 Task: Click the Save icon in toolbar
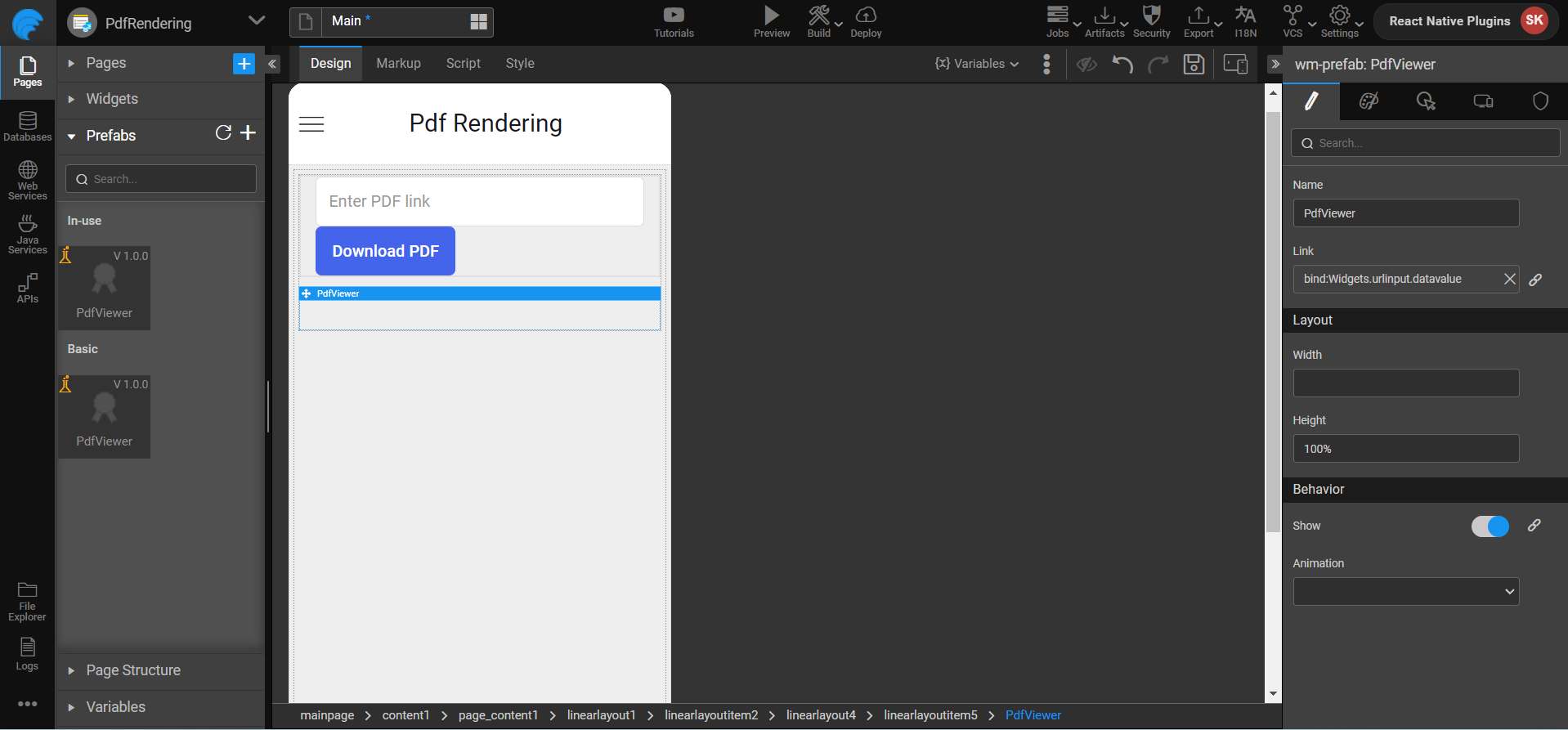(x=1194, y=65)
